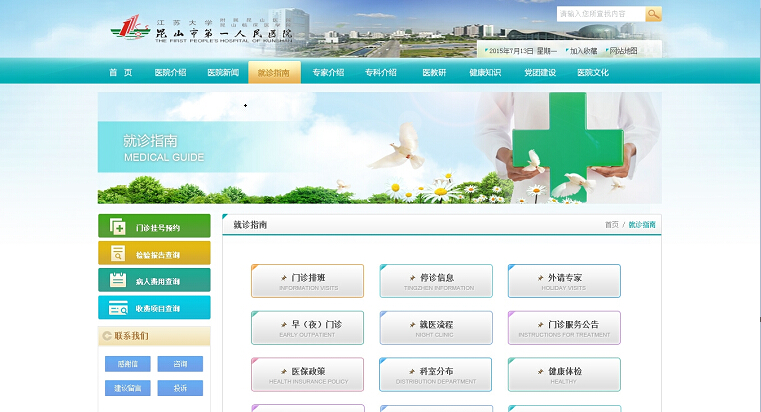Screen dimensions: 761x412
Task: Click the 建议留言 feedback button
Action: point(127,388)
